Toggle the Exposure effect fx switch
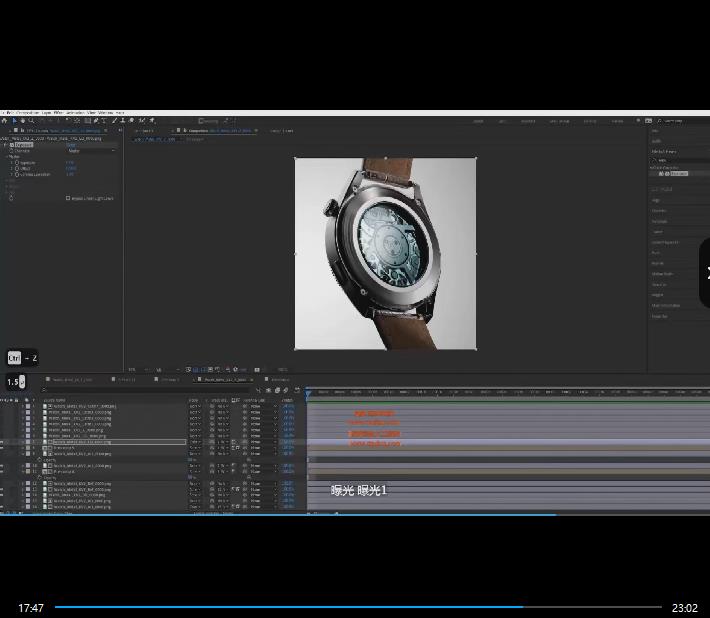710x618 pixels. [x=11, y=145]
